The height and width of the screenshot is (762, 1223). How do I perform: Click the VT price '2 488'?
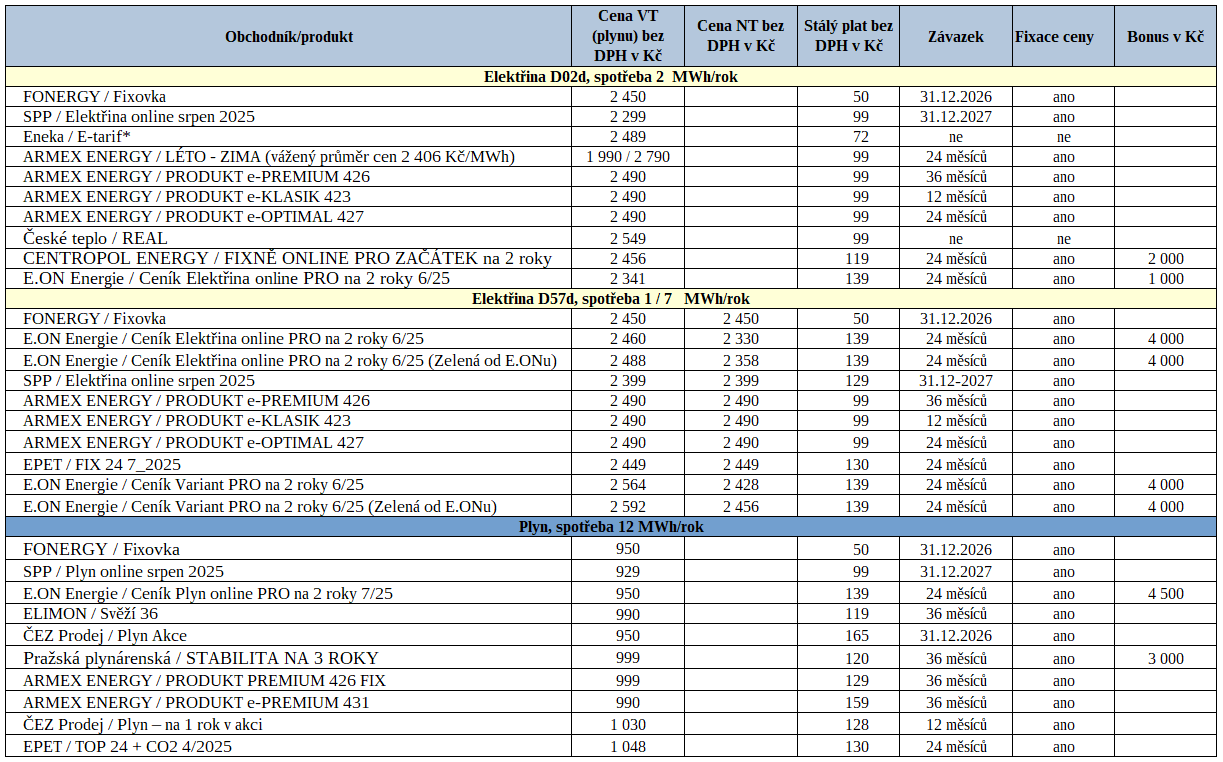coord(628,360)
